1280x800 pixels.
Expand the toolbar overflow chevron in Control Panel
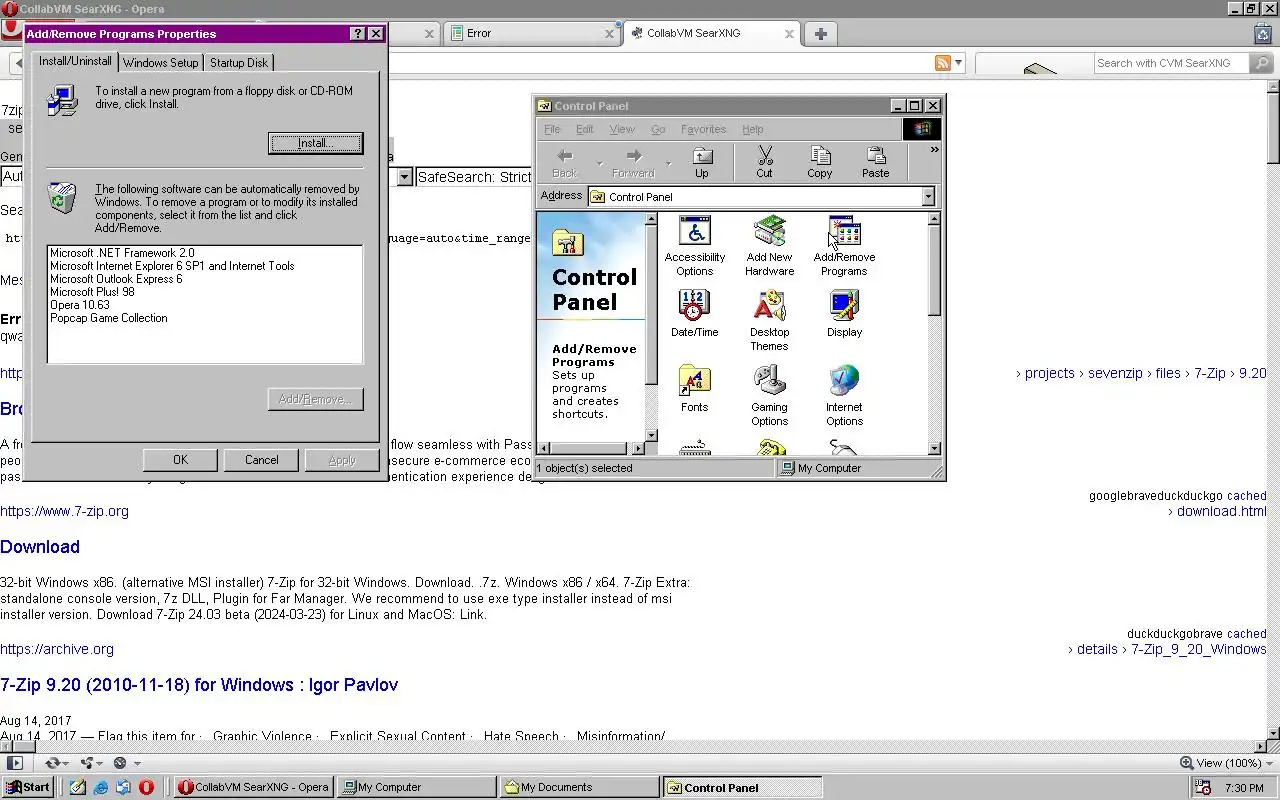pyautogui.click(x=934, y=150)
